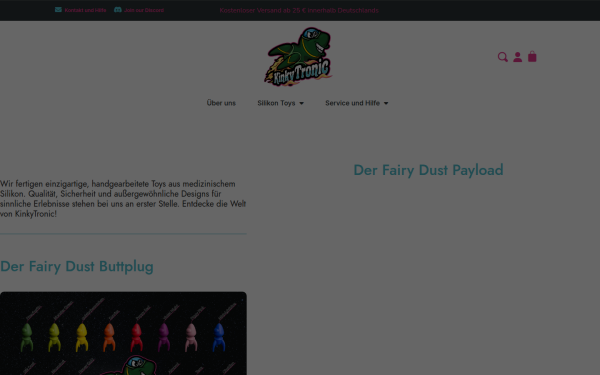Expand the Silikon Toys dropdown arrow
Viewport: 600px width, 375px height.
pos(302,103)
